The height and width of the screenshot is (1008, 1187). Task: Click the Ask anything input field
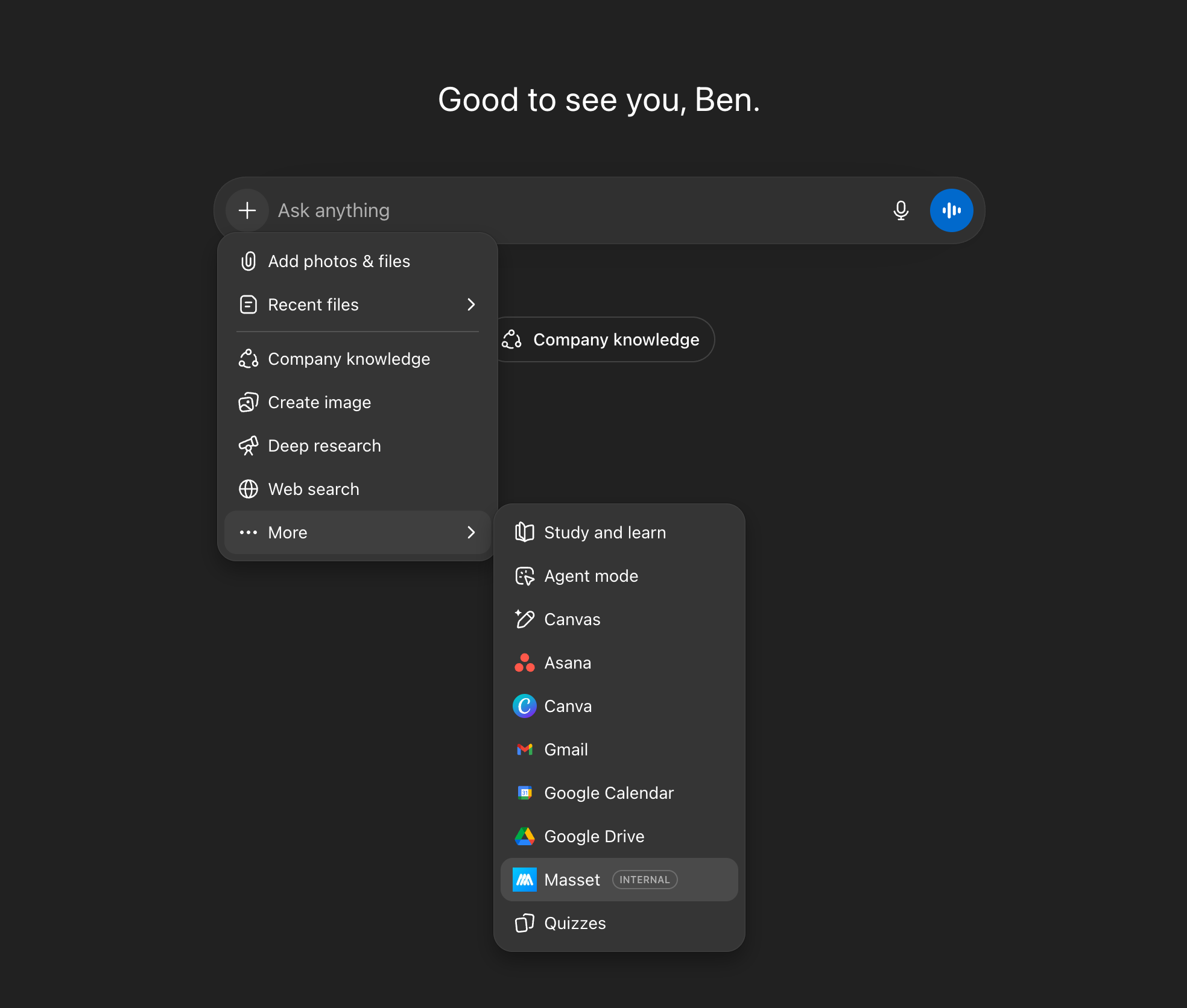[x=543, y=210]
